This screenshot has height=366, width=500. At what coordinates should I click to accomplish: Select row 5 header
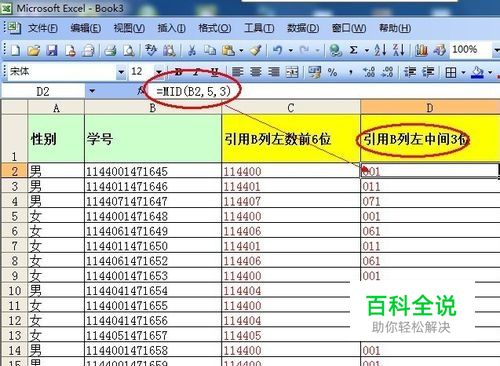click(14, 216)
